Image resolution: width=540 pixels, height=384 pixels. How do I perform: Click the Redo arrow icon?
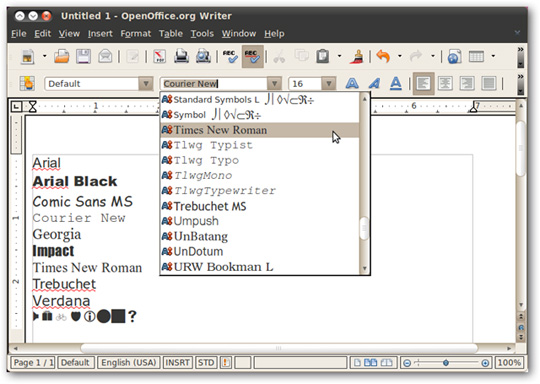(416, 56)
